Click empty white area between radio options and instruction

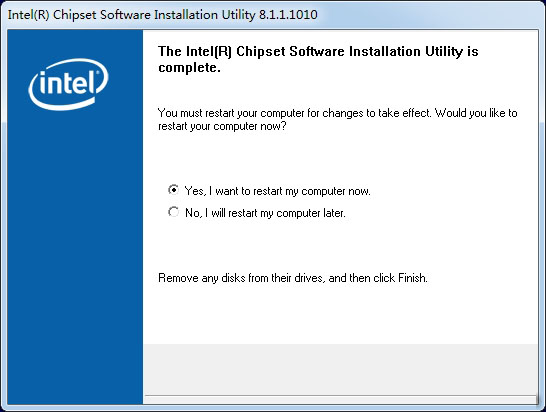[x=341, y=246]
